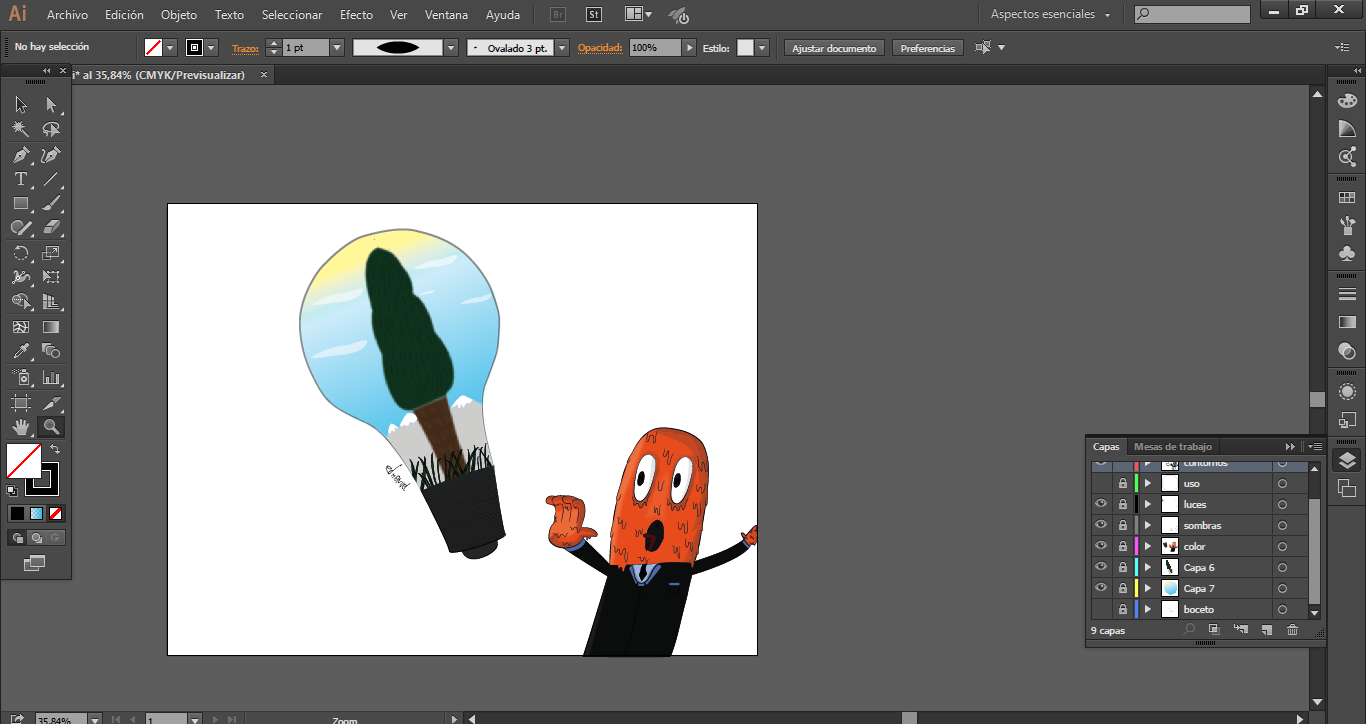This screenshot has width=1366, height=724.
Task: Open the Aspectos esenciales workspace dropdown
Action: (x=1050, y=15)
